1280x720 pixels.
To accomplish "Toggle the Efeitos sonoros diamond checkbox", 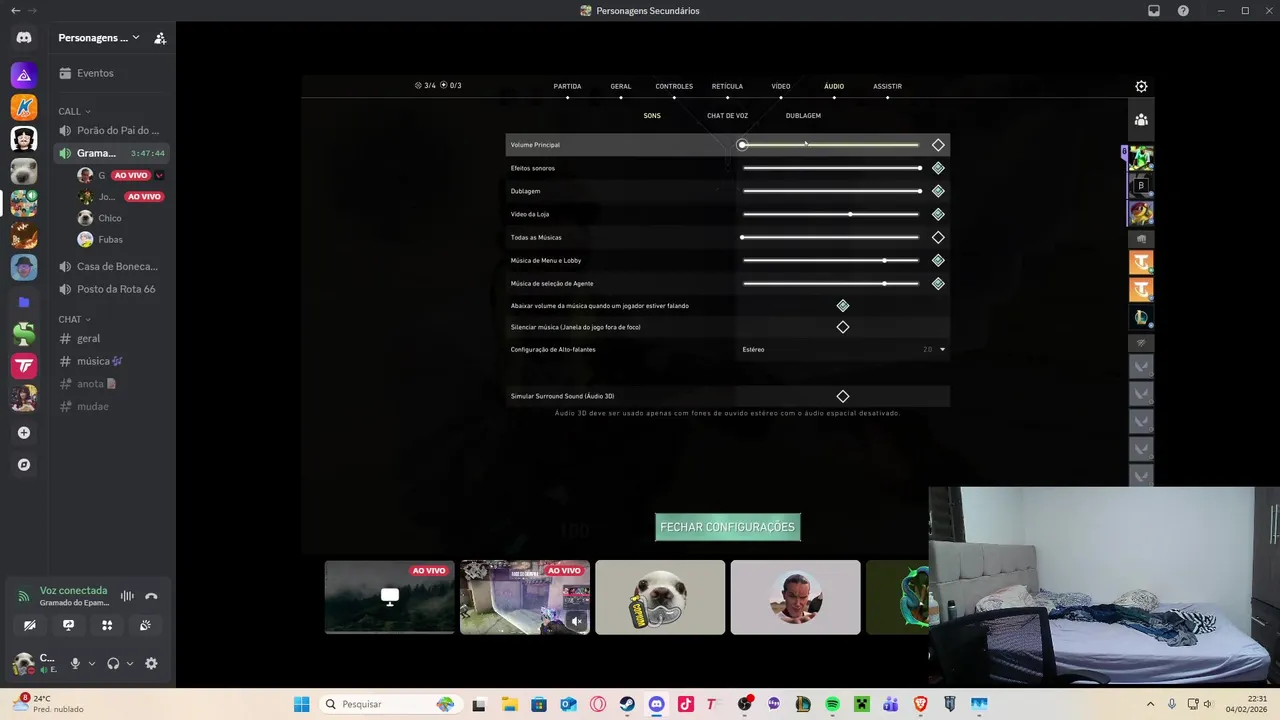I will tap(938, 168).
